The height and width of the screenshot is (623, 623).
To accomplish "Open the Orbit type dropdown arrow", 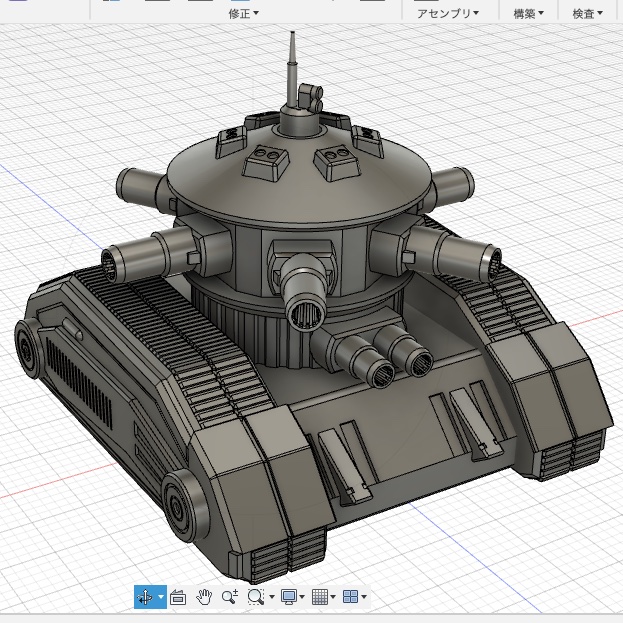I will (161, 596).
